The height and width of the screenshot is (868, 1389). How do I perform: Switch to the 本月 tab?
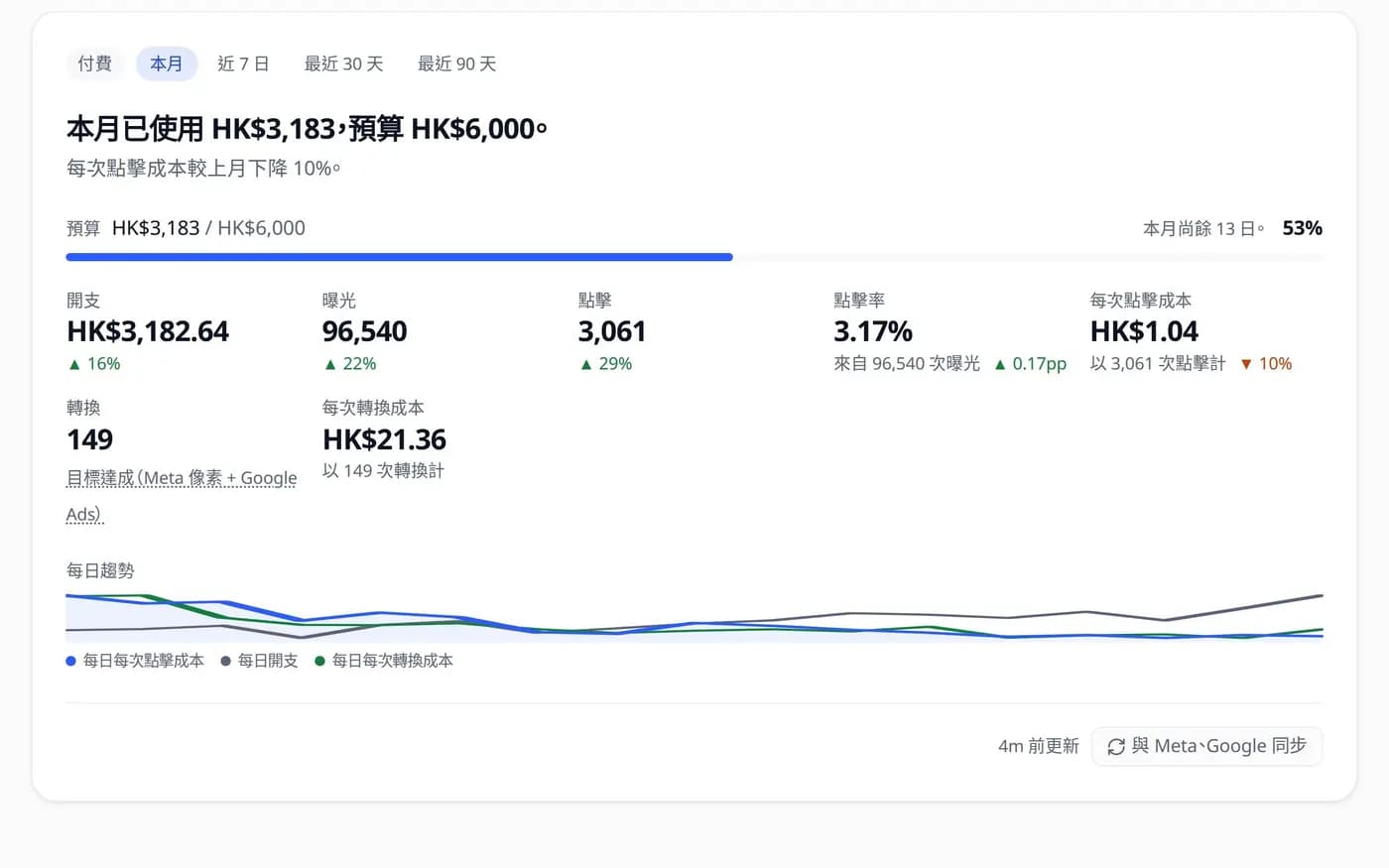167,63
